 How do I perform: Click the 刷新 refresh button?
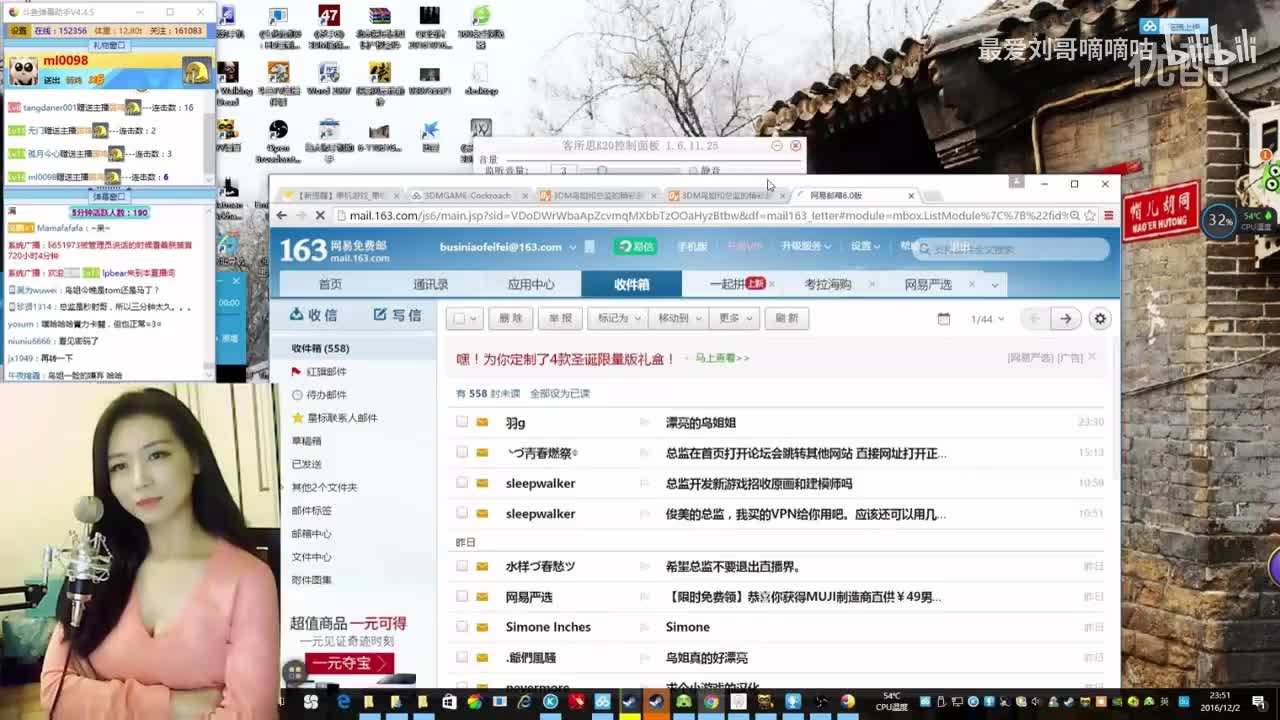coord(787,318)
